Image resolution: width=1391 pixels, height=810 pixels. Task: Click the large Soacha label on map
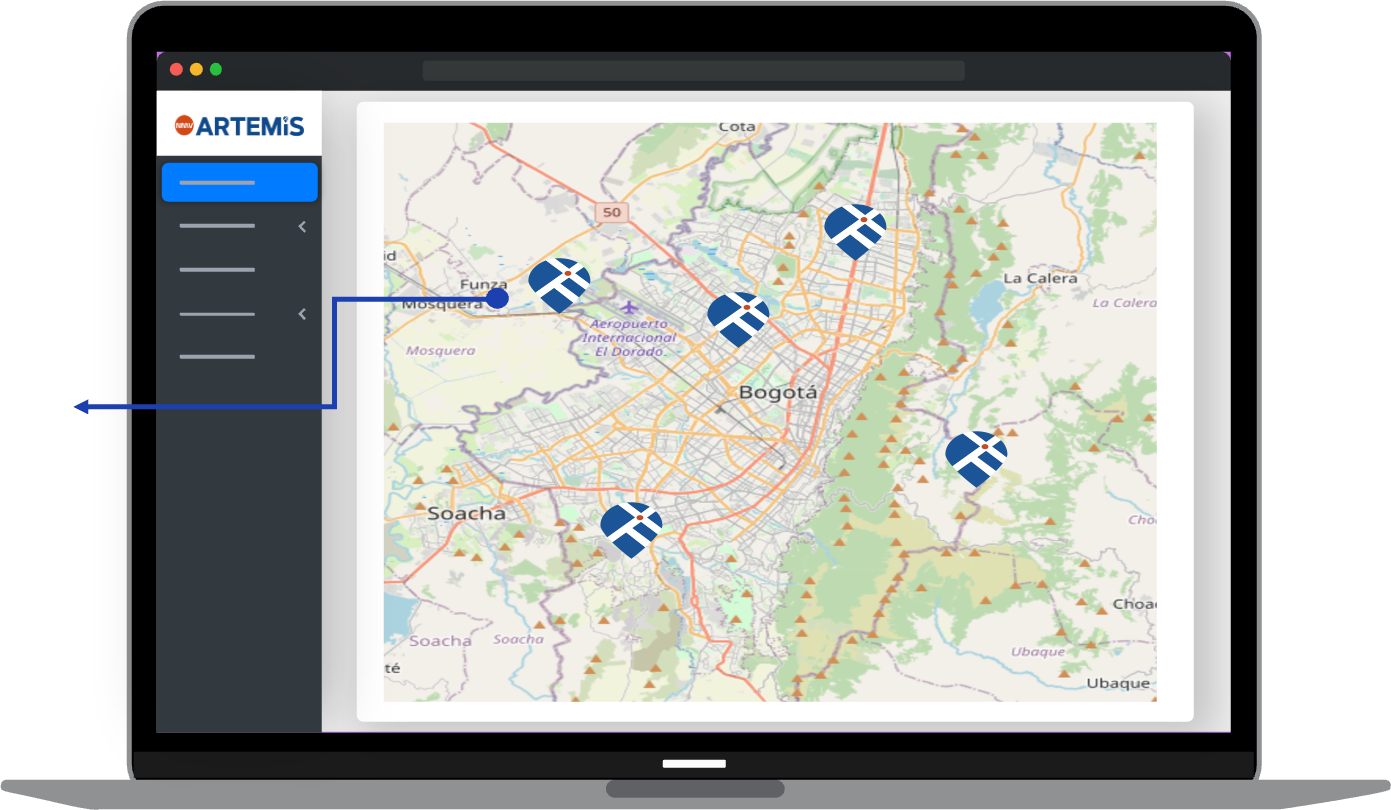tap(466, 513)
